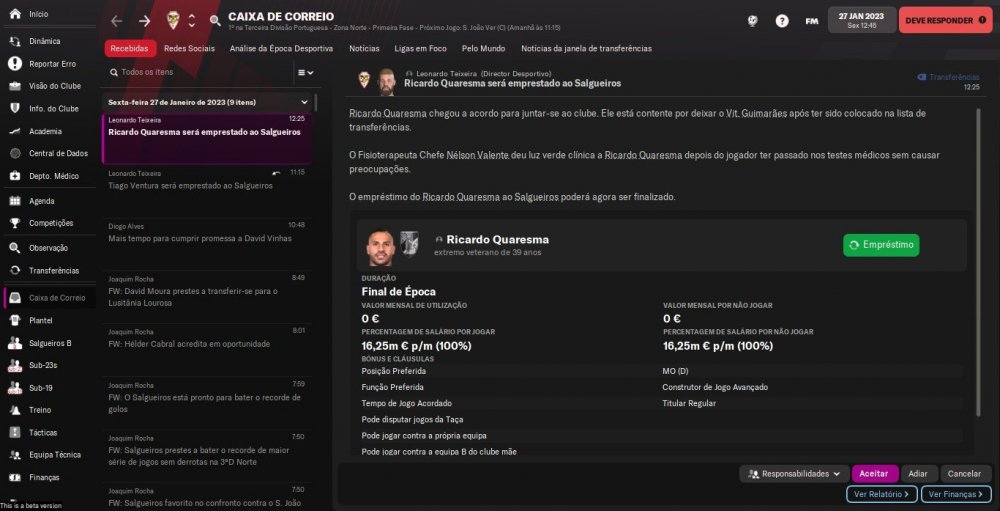1000x511 pixels.
Task: Open Visão do Clube icon
Action: (15, 86)
